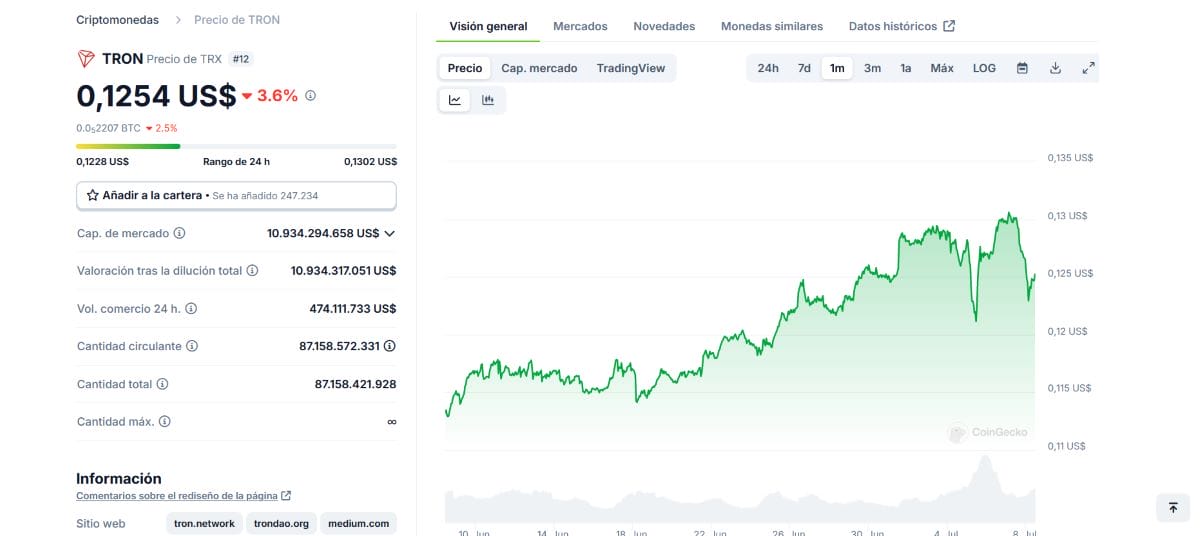Set chart range to 7d

coord(804,68)
